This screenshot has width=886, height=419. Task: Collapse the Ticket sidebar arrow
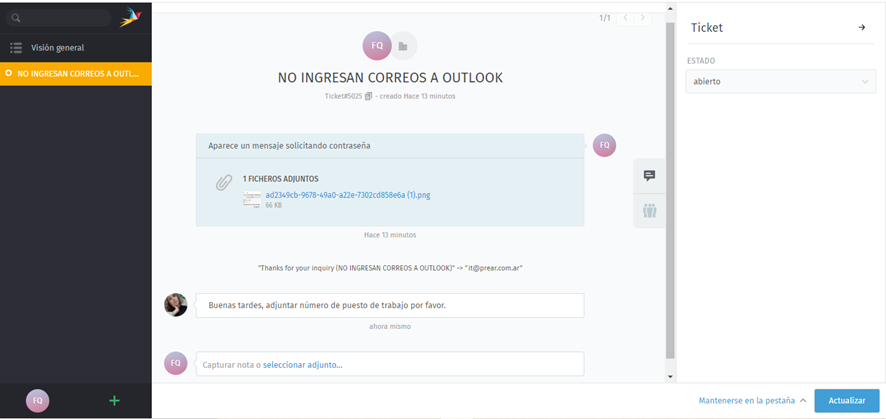(862, 27)
